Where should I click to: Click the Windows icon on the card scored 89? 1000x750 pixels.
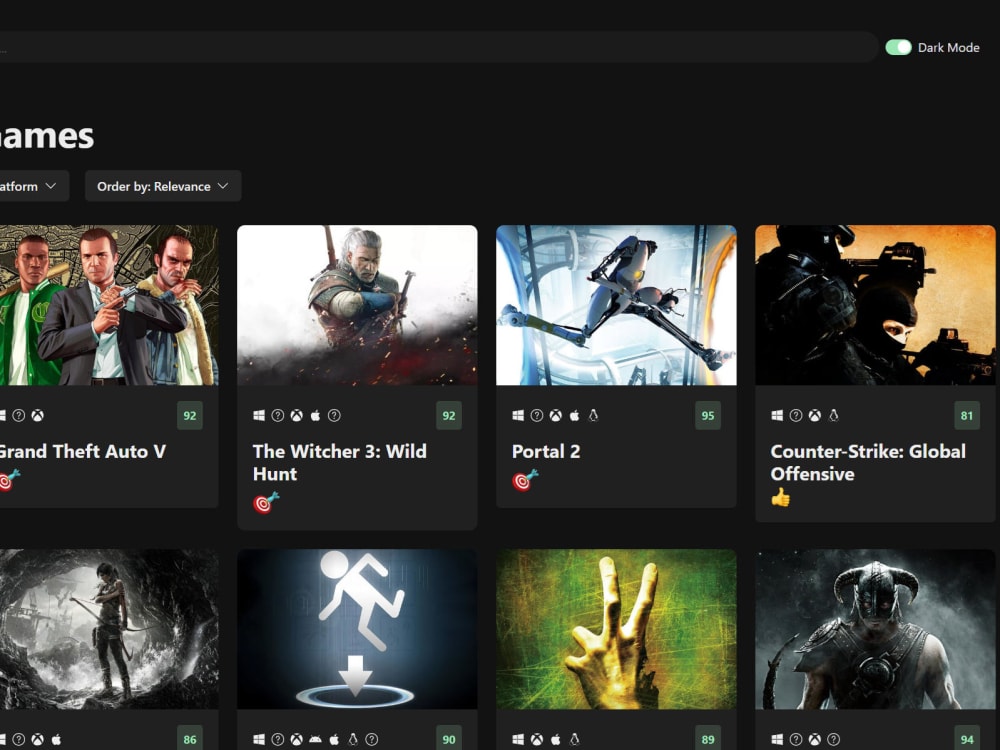coord(518,740)
